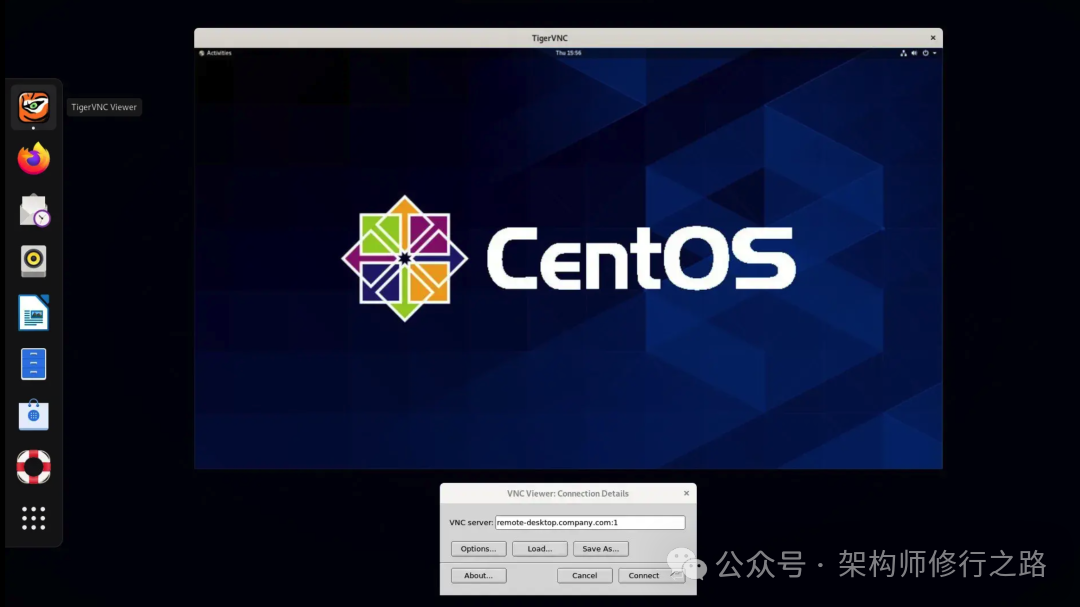Screen dimensions: 1080x607
Task: Open the clock menu showing Thu 15:56
Action: point(568,53)
